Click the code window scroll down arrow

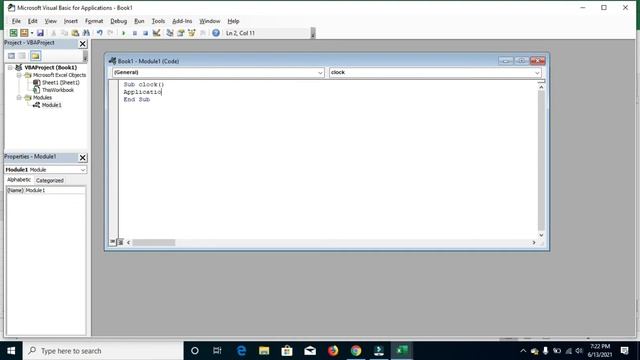coord(541,235)
